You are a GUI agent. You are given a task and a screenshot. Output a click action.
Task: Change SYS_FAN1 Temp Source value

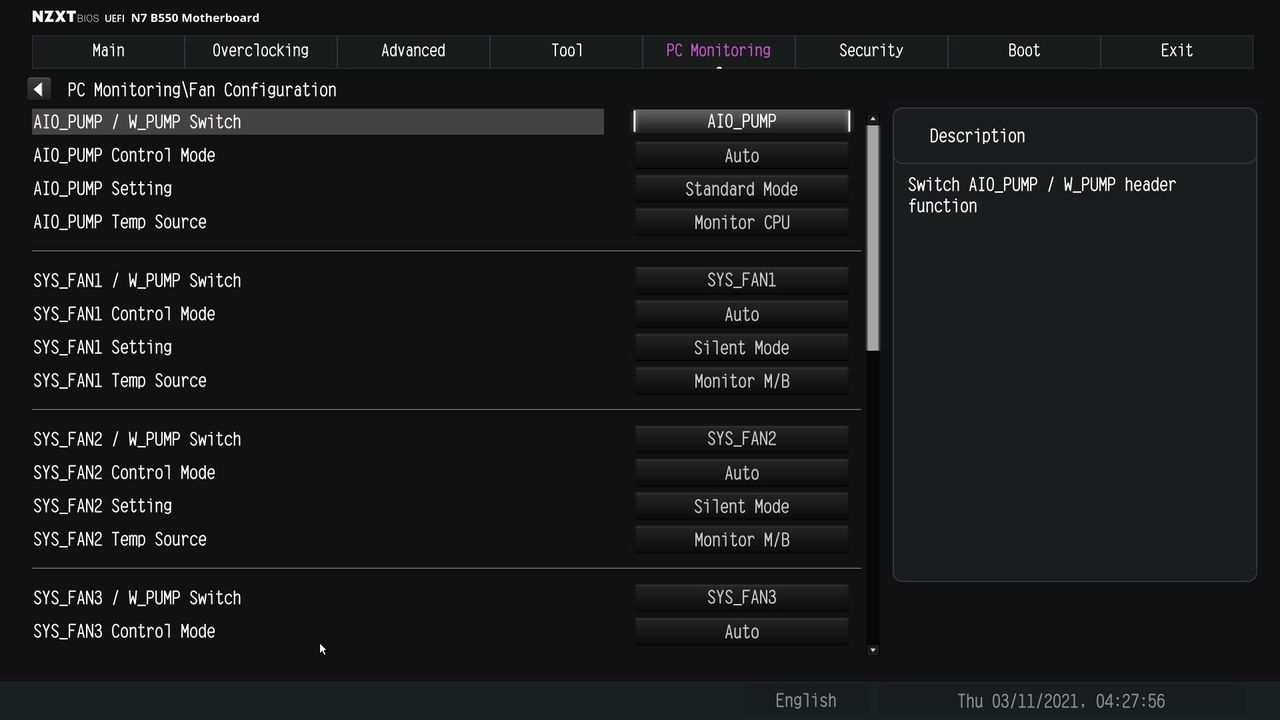[742, 382]
